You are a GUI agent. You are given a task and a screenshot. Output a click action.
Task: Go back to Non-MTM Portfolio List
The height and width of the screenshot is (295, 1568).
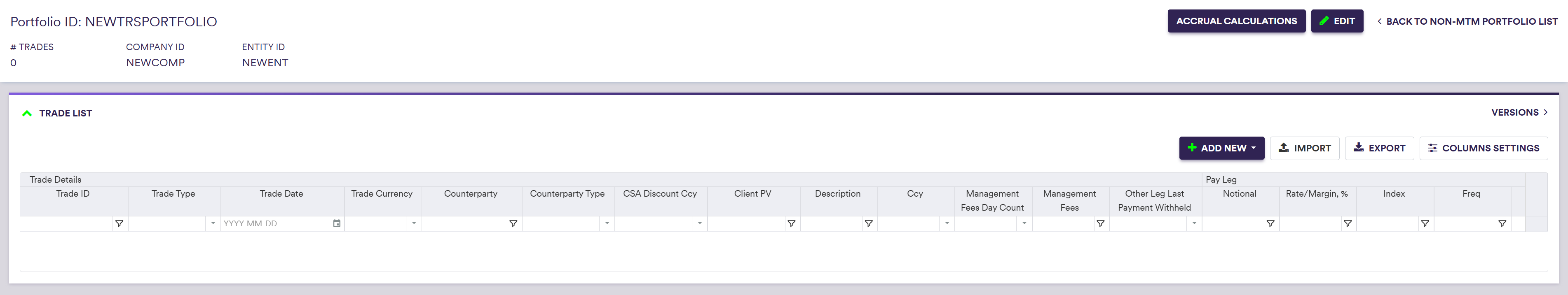click(x=1467, y=21)
